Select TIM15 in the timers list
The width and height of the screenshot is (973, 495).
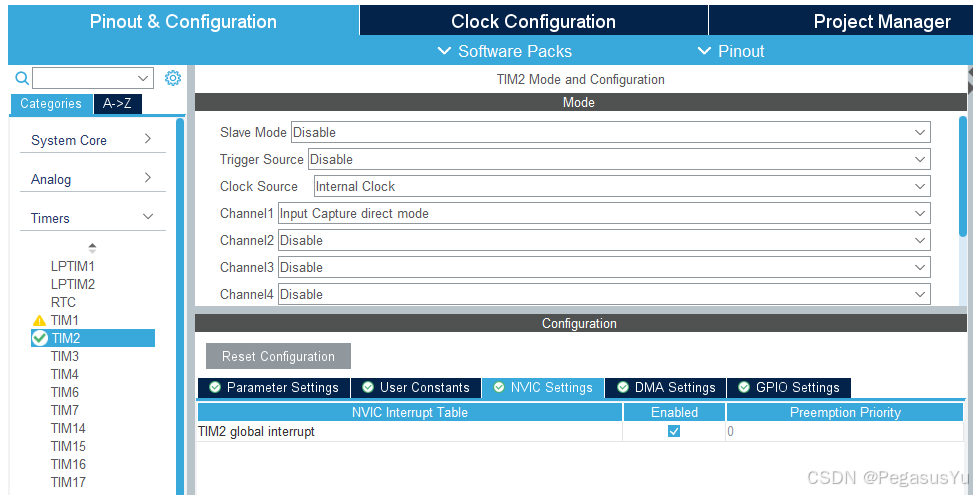click(68, 447)
